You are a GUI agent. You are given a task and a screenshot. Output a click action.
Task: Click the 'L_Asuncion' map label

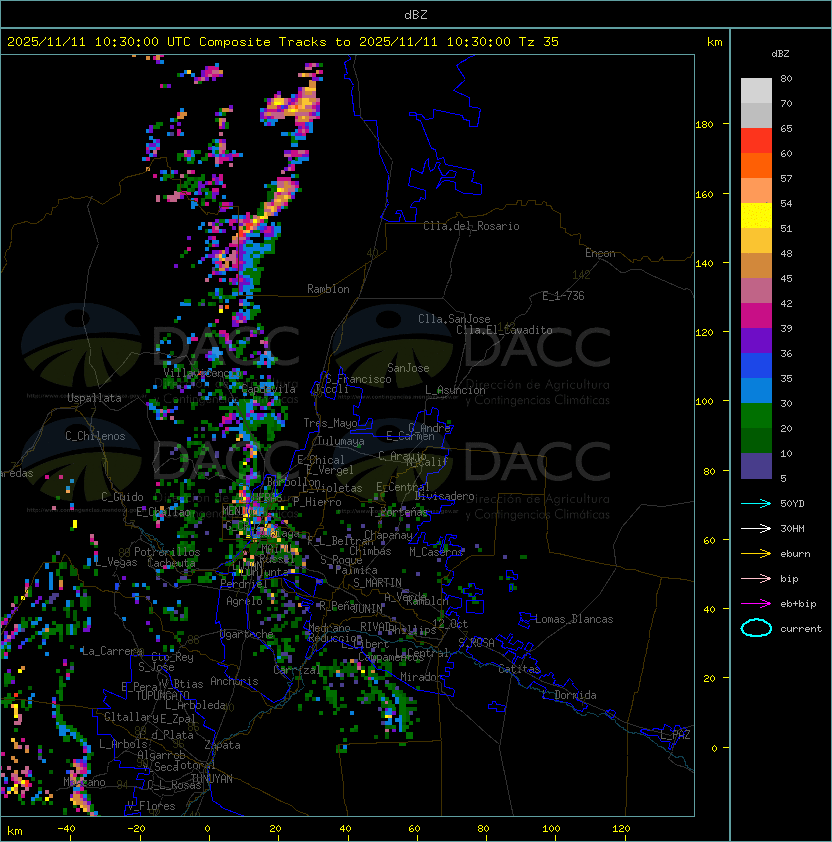[455, 390]
